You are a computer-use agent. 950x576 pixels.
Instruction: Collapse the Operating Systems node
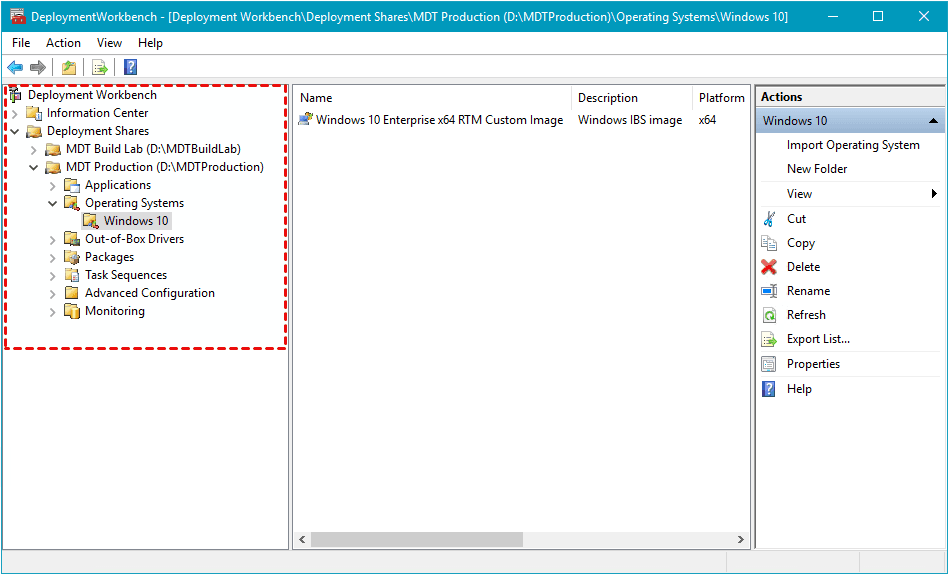(x=53, y=204)
